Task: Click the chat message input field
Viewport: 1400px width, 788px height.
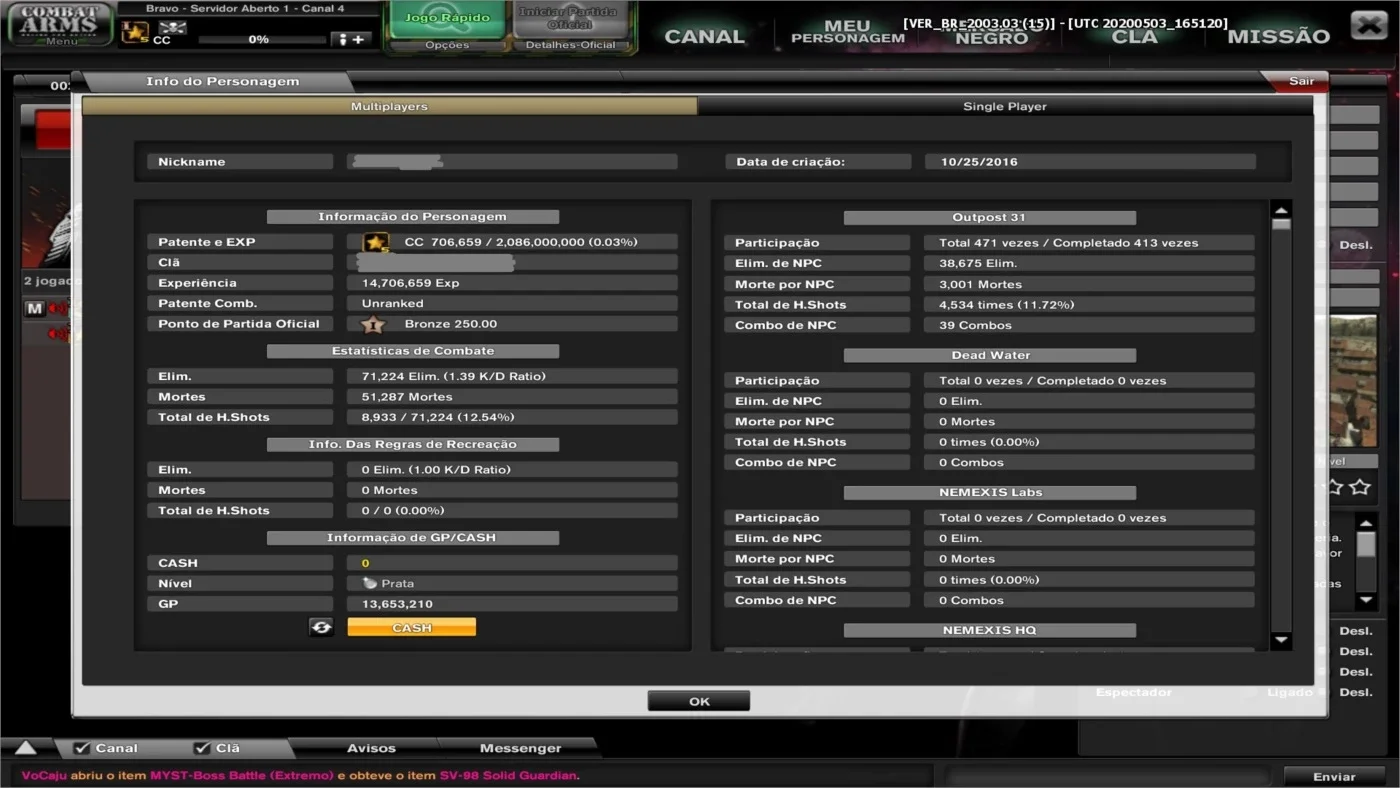Action: tap(1109, 776)
